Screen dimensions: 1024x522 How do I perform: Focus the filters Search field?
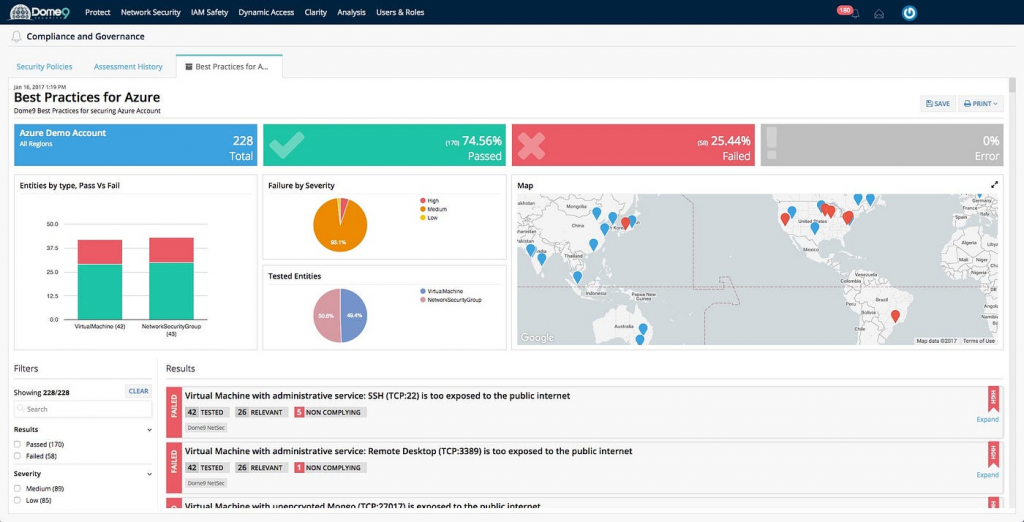tap(85, 409)
